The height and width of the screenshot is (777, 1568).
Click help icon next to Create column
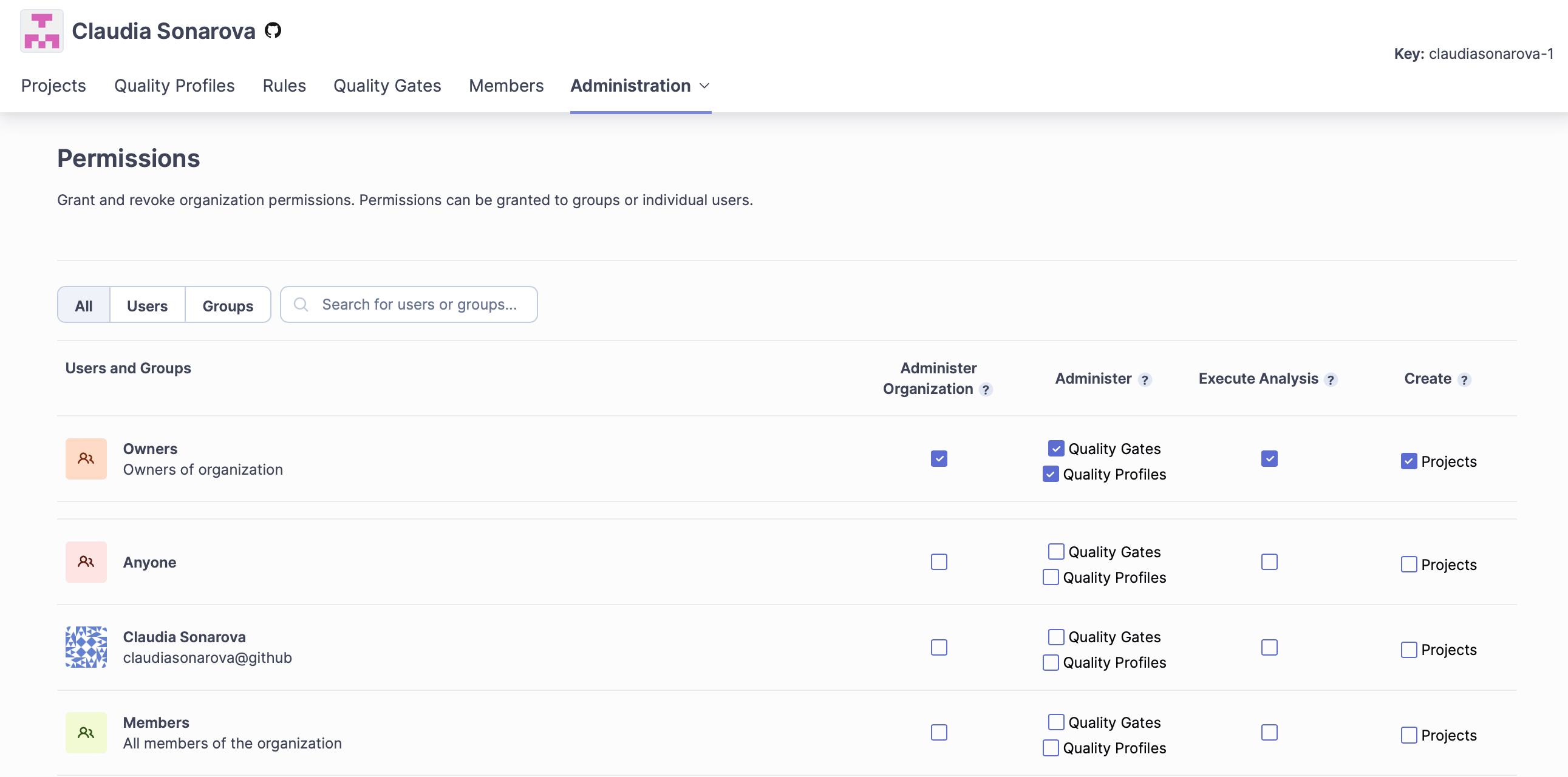[1464, 379]
